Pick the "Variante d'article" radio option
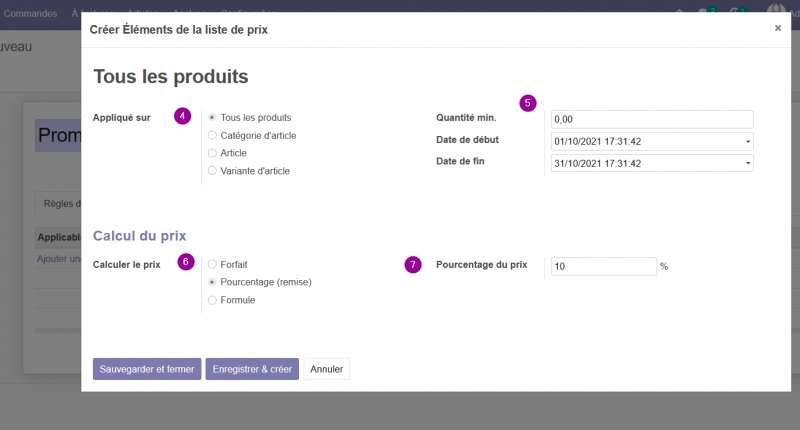 tap(212, 171)
